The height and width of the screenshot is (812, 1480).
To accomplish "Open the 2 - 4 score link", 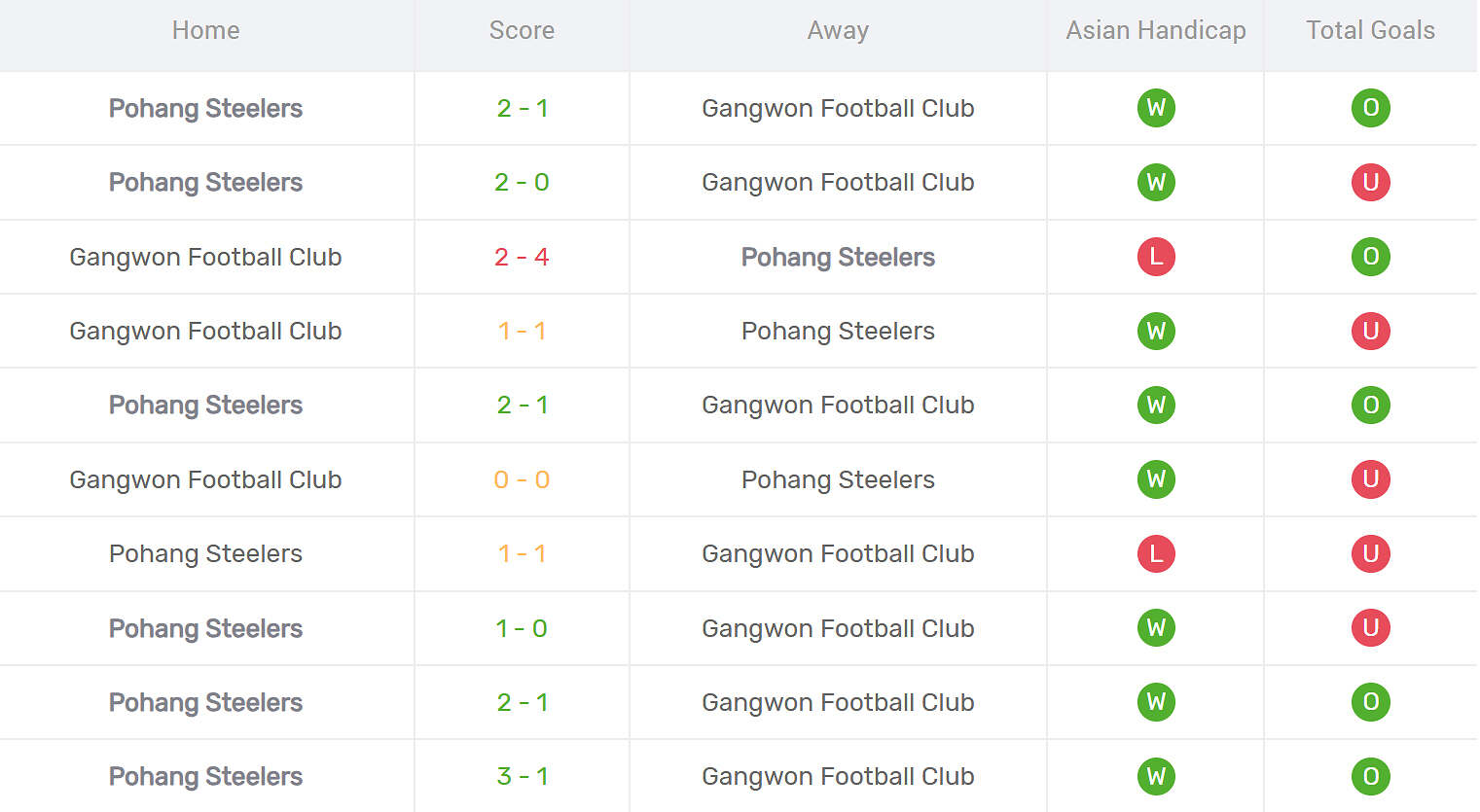I will (522, 257).
